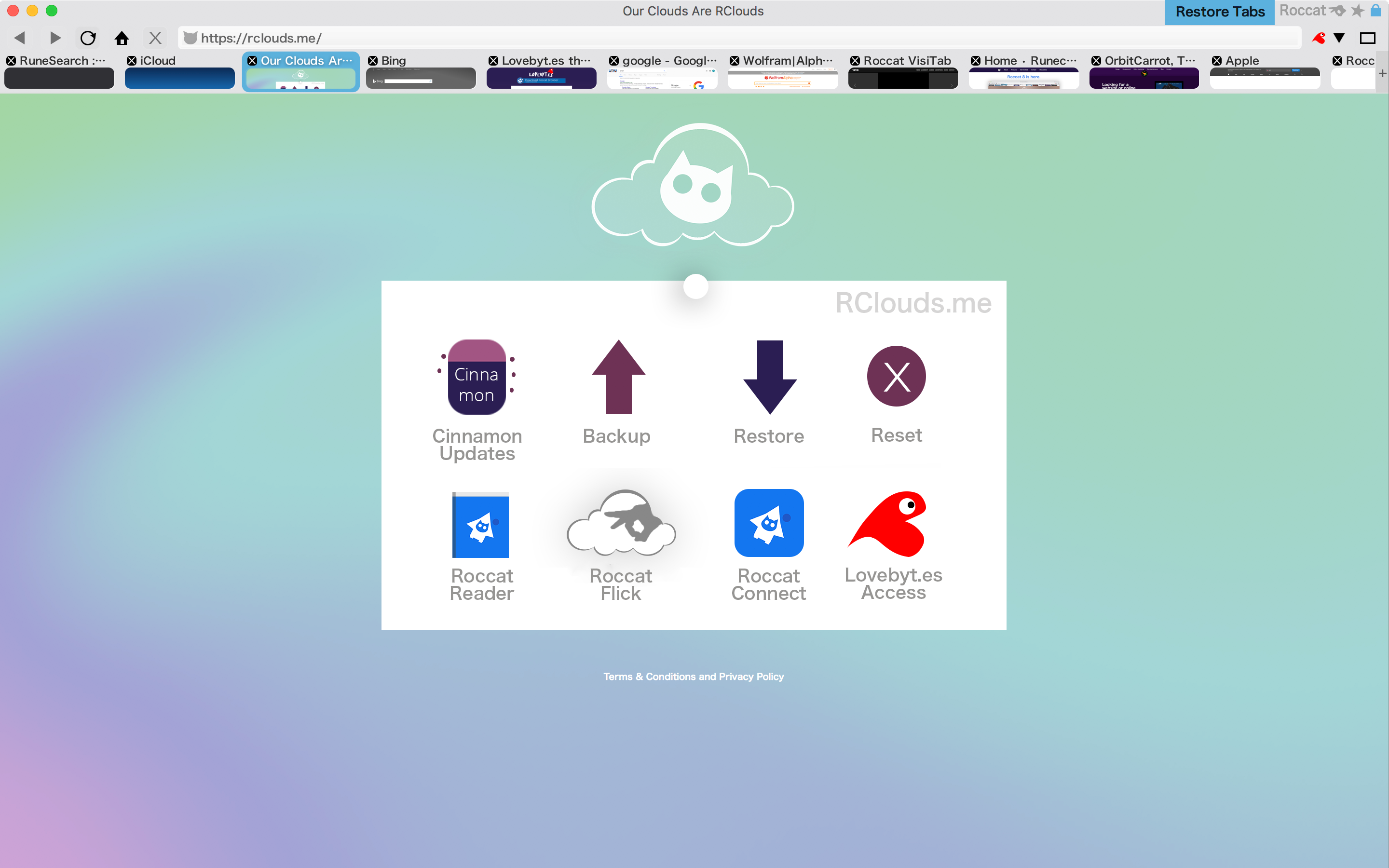
Task: Open Roccat Connect
Action: pyautogui.click(x=769, y=523)
